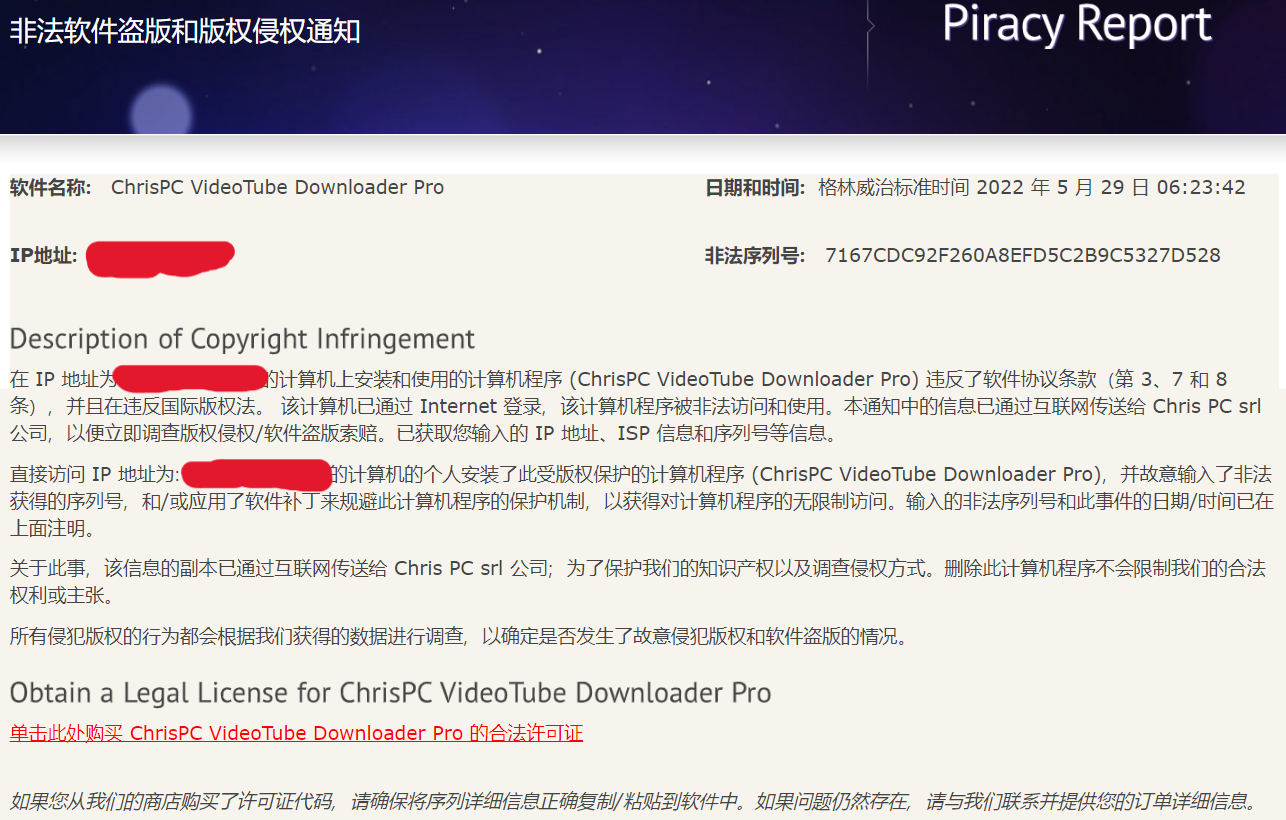Image resolution: width=1286 pixels, height=820 pixels.
Task: Click the 非法序列号 label
Action: (755, 255)
